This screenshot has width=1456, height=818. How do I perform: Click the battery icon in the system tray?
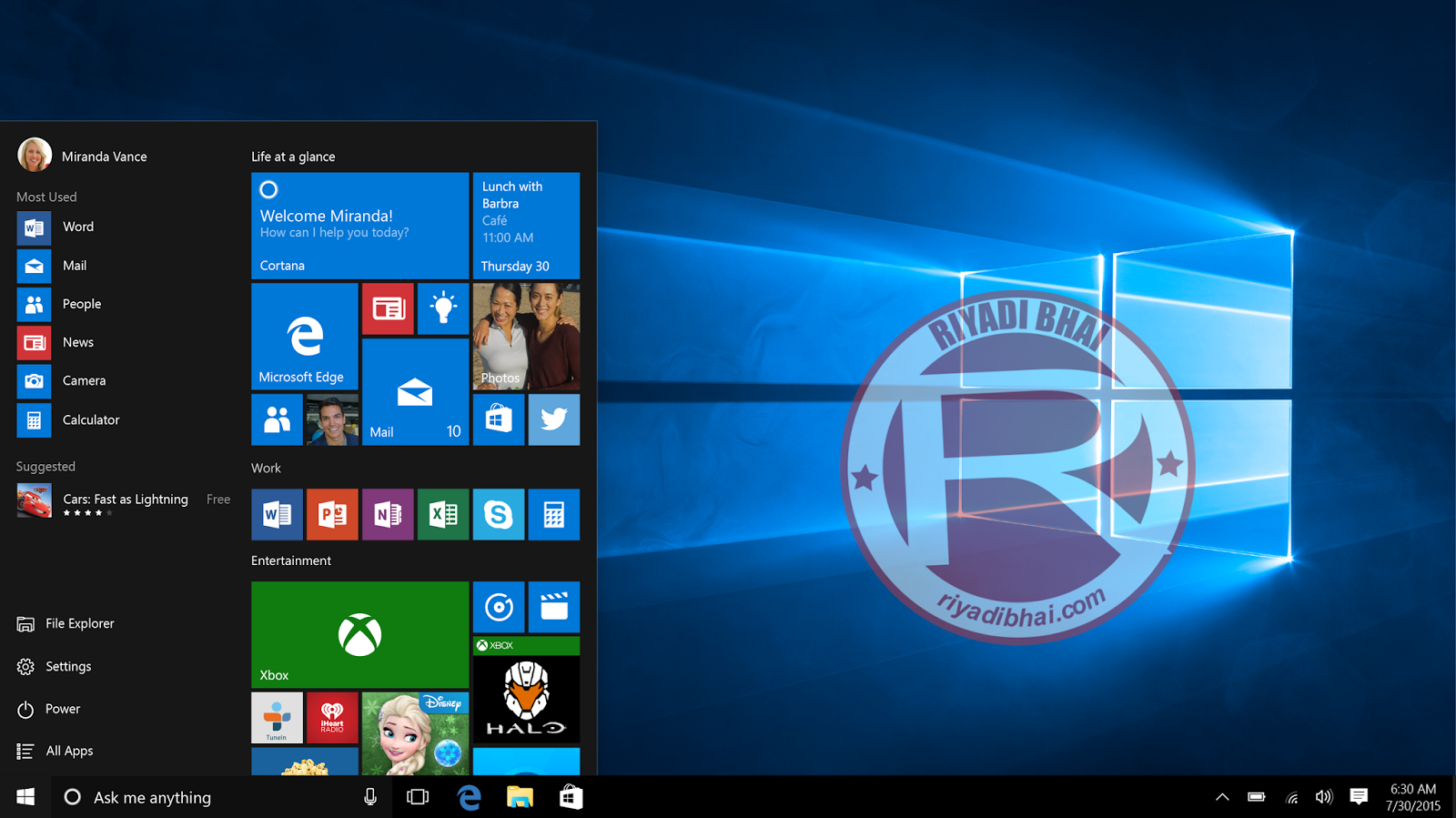coord(1257,797)
